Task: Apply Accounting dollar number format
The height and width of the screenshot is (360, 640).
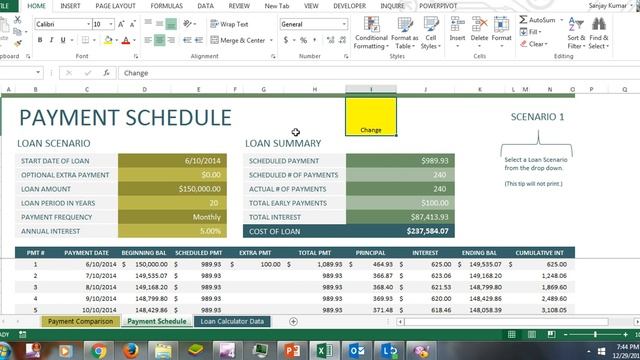Action: click(286, 40)
